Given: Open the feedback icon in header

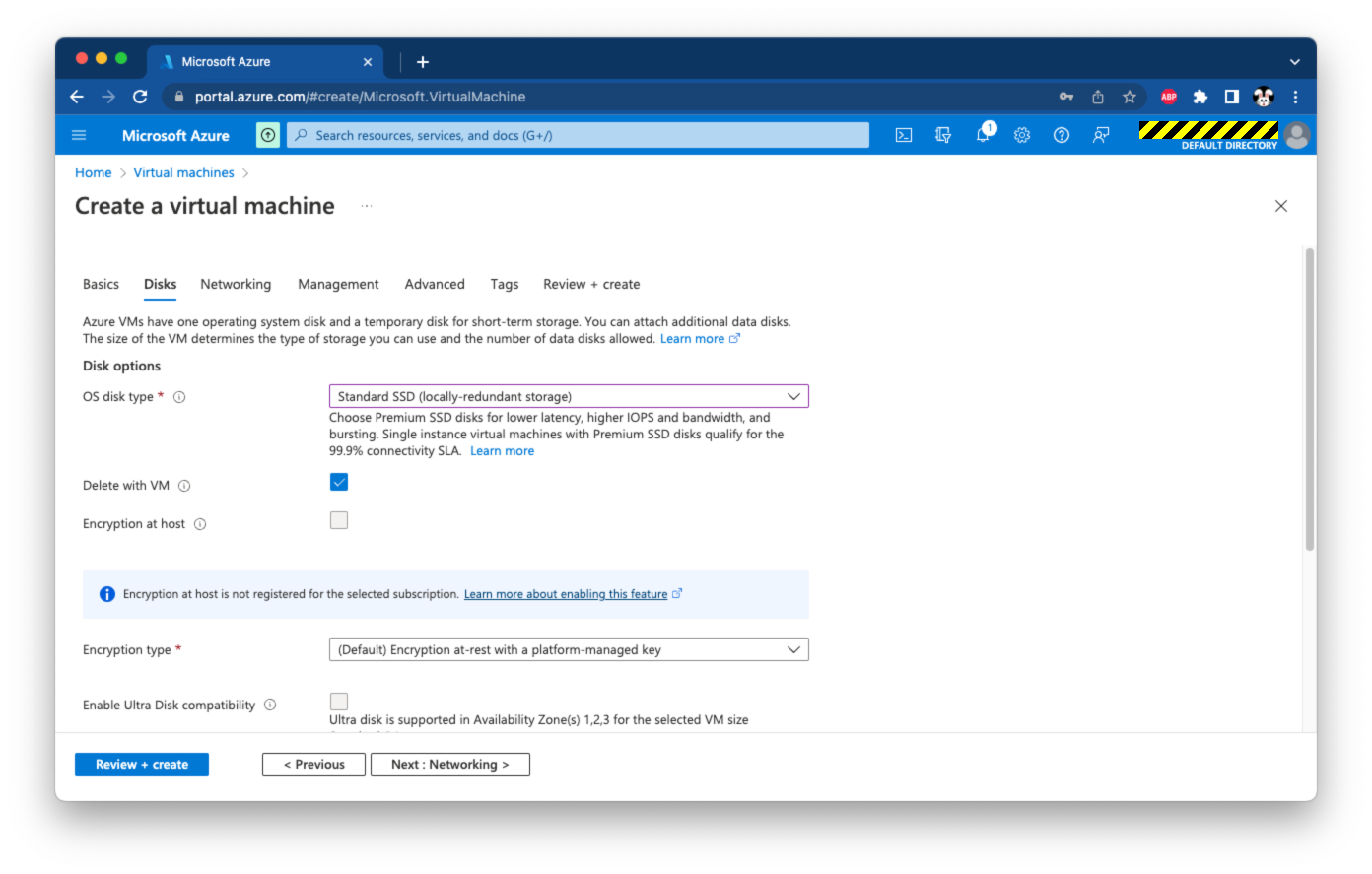Looking at the screenshot, I should tap(1101, 135).
